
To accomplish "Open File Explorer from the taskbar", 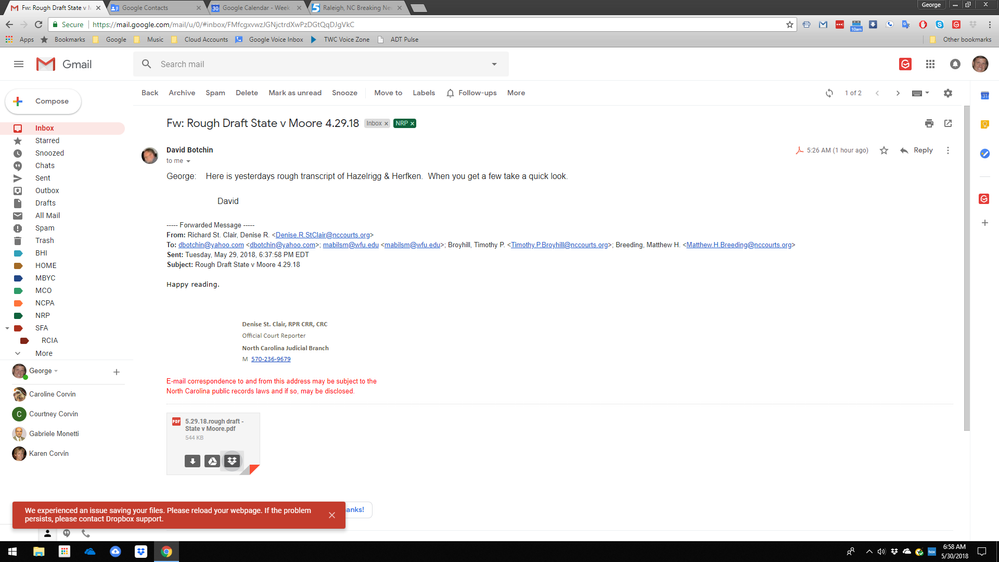I will coord(38,552).
